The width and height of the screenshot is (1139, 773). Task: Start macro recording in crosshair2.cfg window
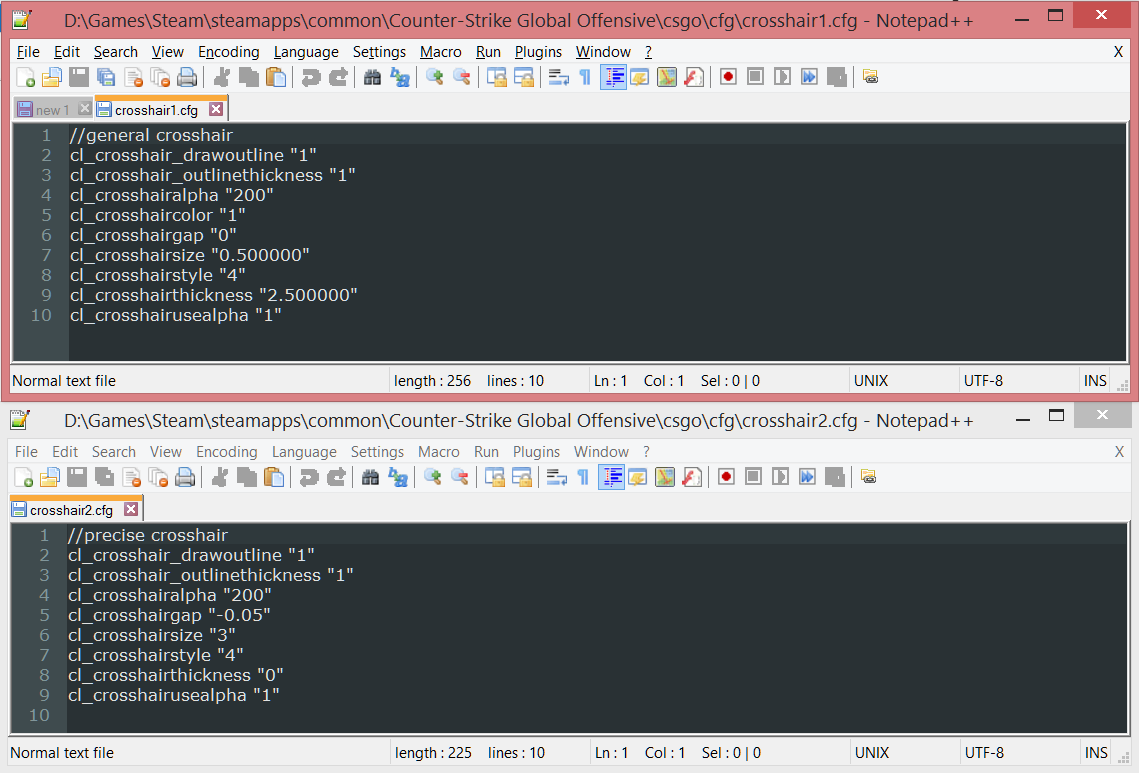coord(726,477)
